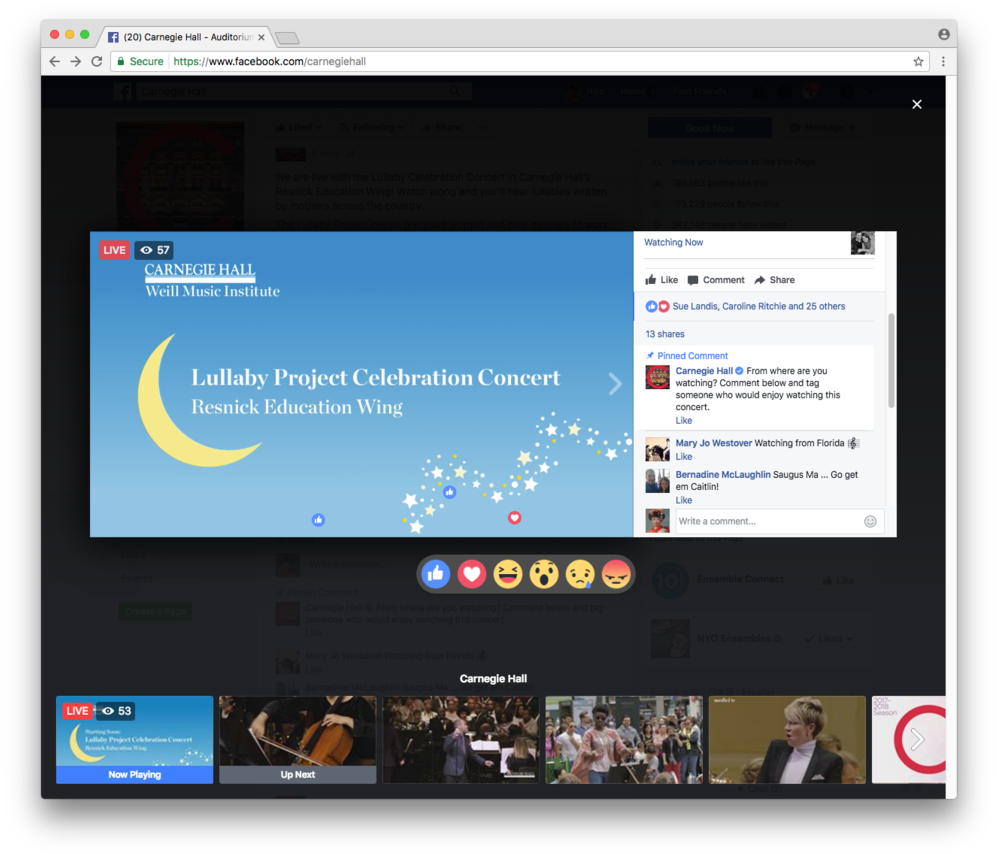Choose the Haha laughing reaction

(x=508, y=574)
